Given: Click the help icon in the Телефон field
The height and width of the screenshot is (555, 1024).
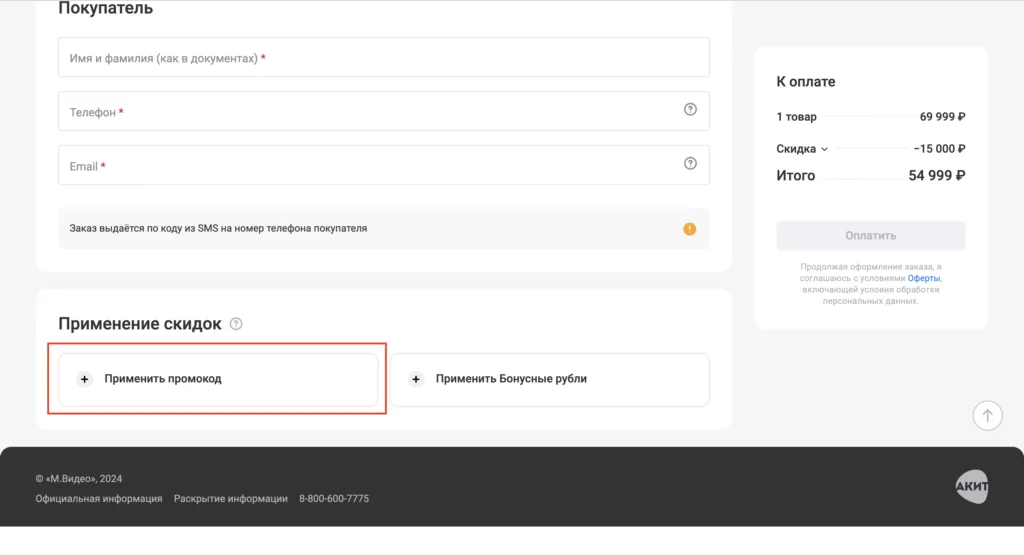Looking at the screenshot, I should tap(690, 110).
